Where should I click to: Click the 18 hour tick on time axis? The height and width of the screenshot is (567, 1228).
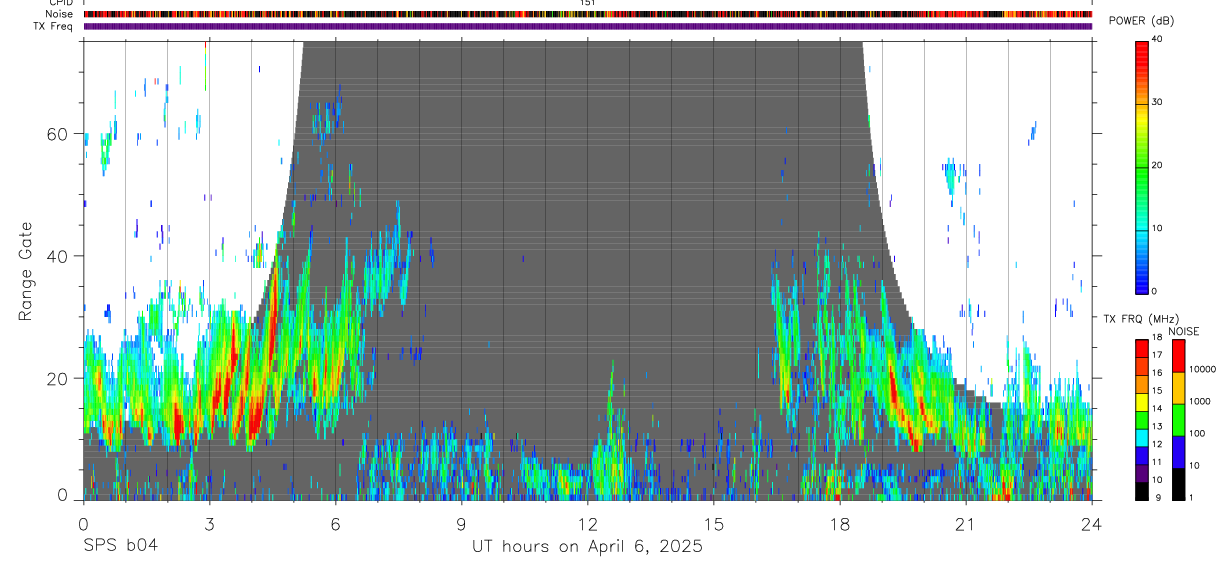click(x=839, y=524)
